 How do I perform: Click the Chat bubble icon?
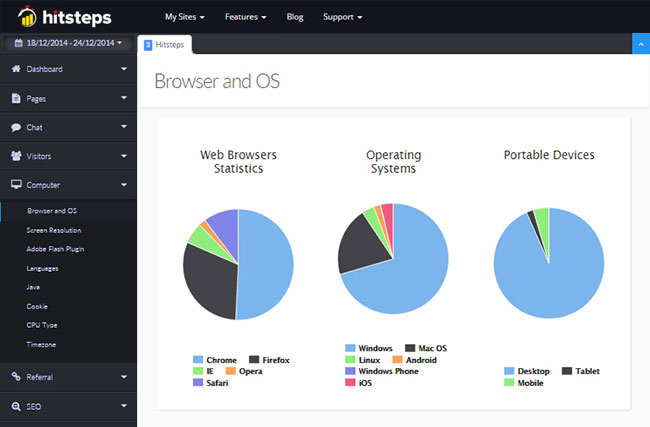[x=16, y=128]
